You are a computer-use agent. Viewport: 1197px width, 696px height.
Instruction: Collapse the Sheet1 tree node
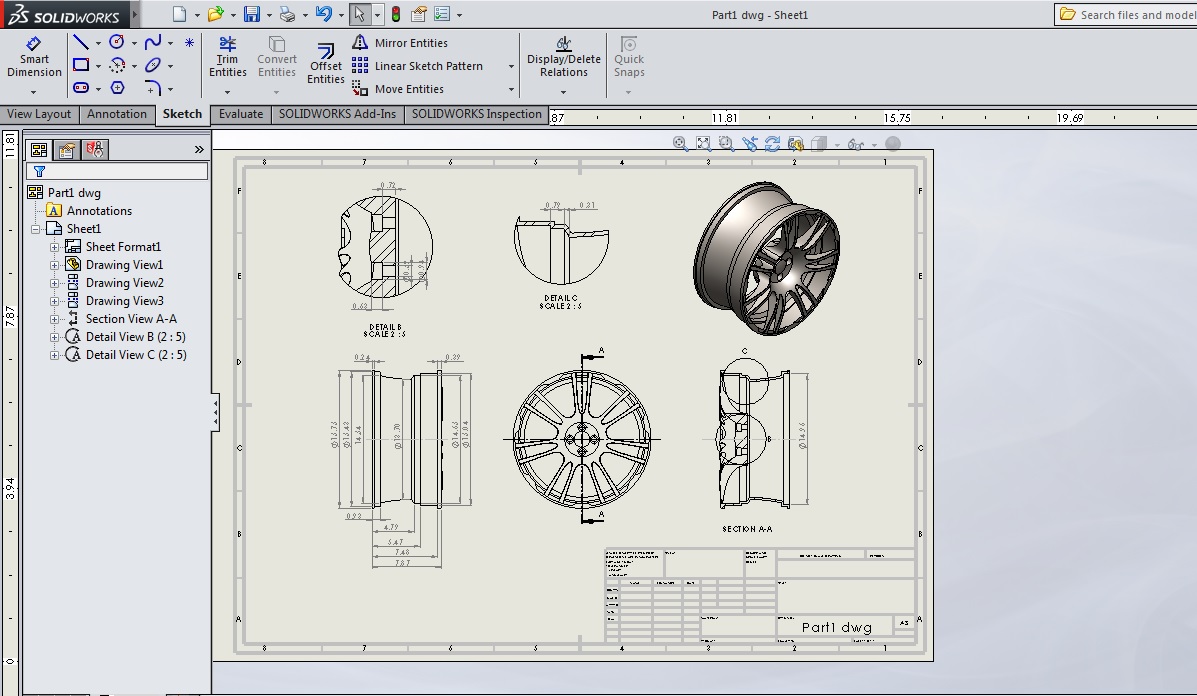tap(35, 229)
